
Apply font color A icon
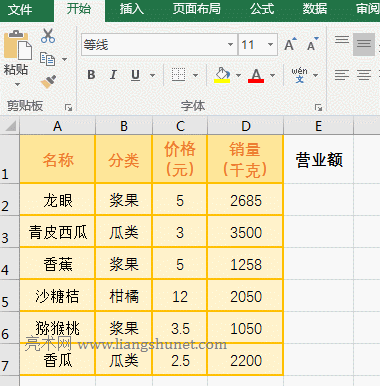coord(256,75)
